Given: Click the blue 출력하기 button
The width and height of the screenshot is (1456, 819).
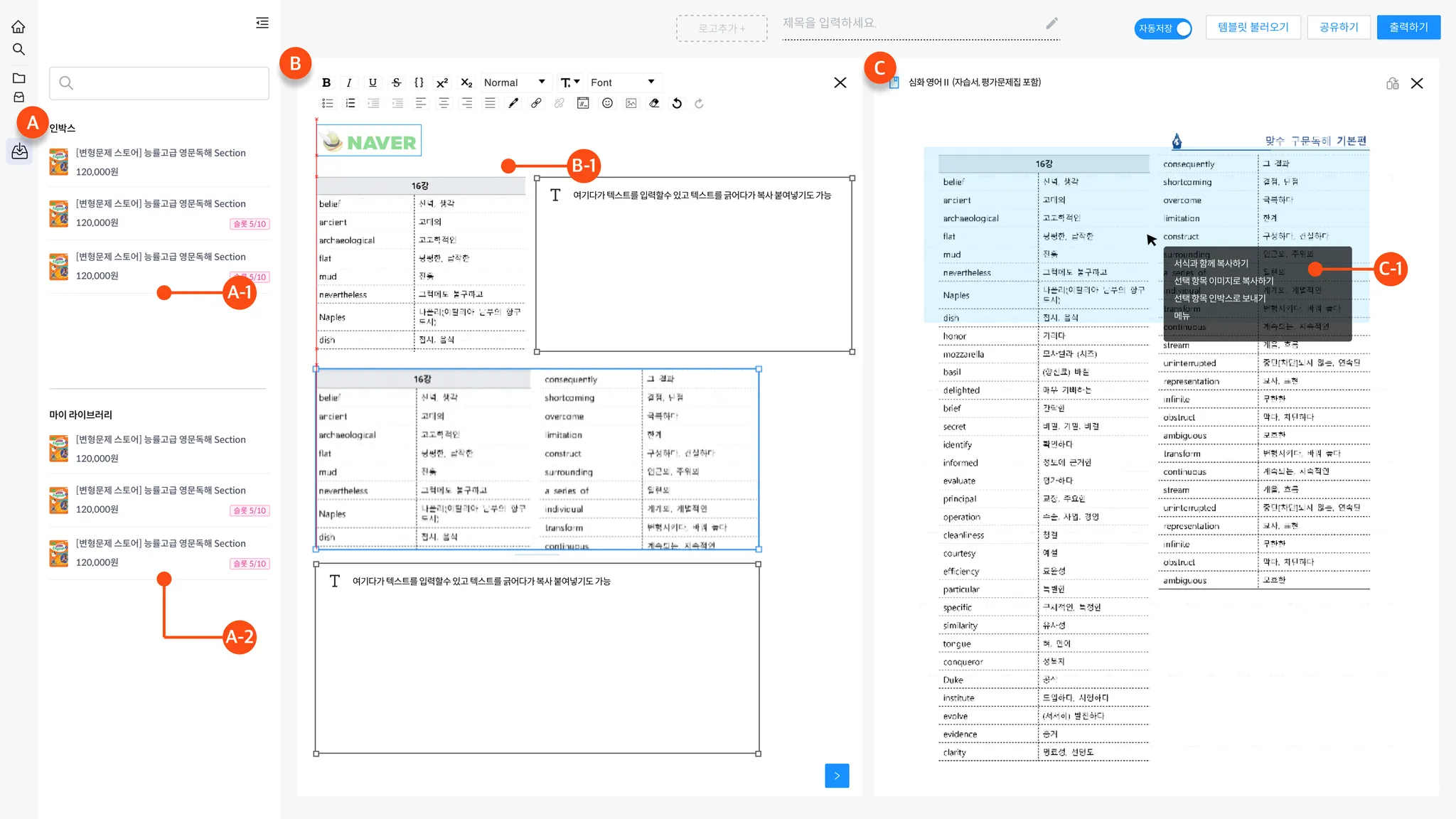Looking at the screenshot, I should (1408, 27).
